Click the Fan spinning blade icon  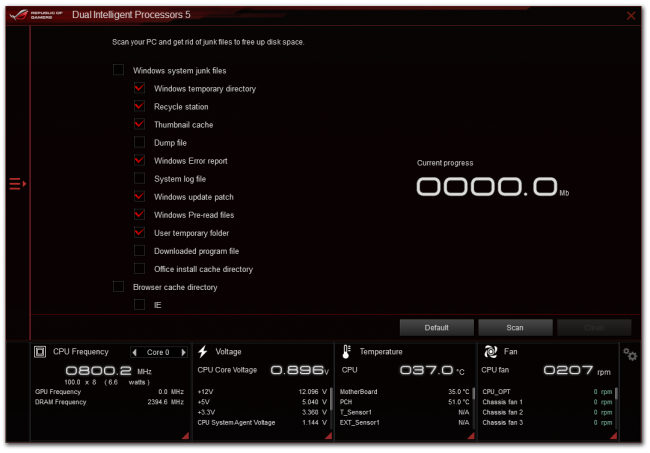(x=491, y=351)
